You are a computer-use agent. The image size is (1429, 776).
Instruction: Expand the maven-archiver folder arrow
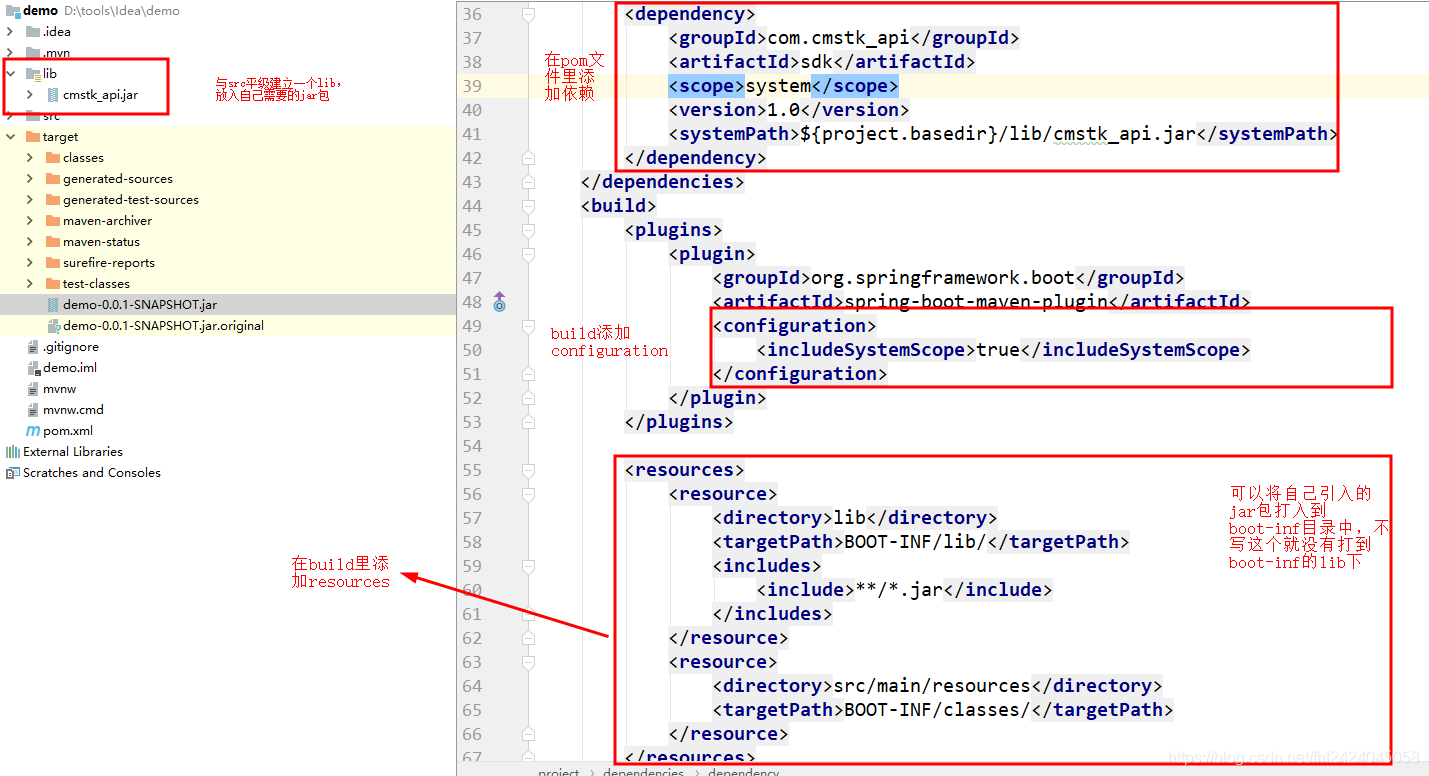click(30, 221)
